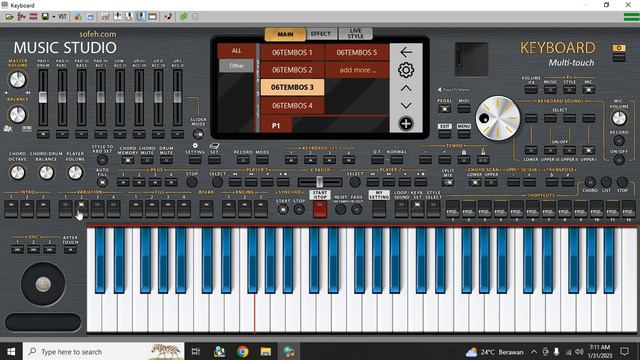Click the Break button
640x360 pixels.
(x=206, y=209)
